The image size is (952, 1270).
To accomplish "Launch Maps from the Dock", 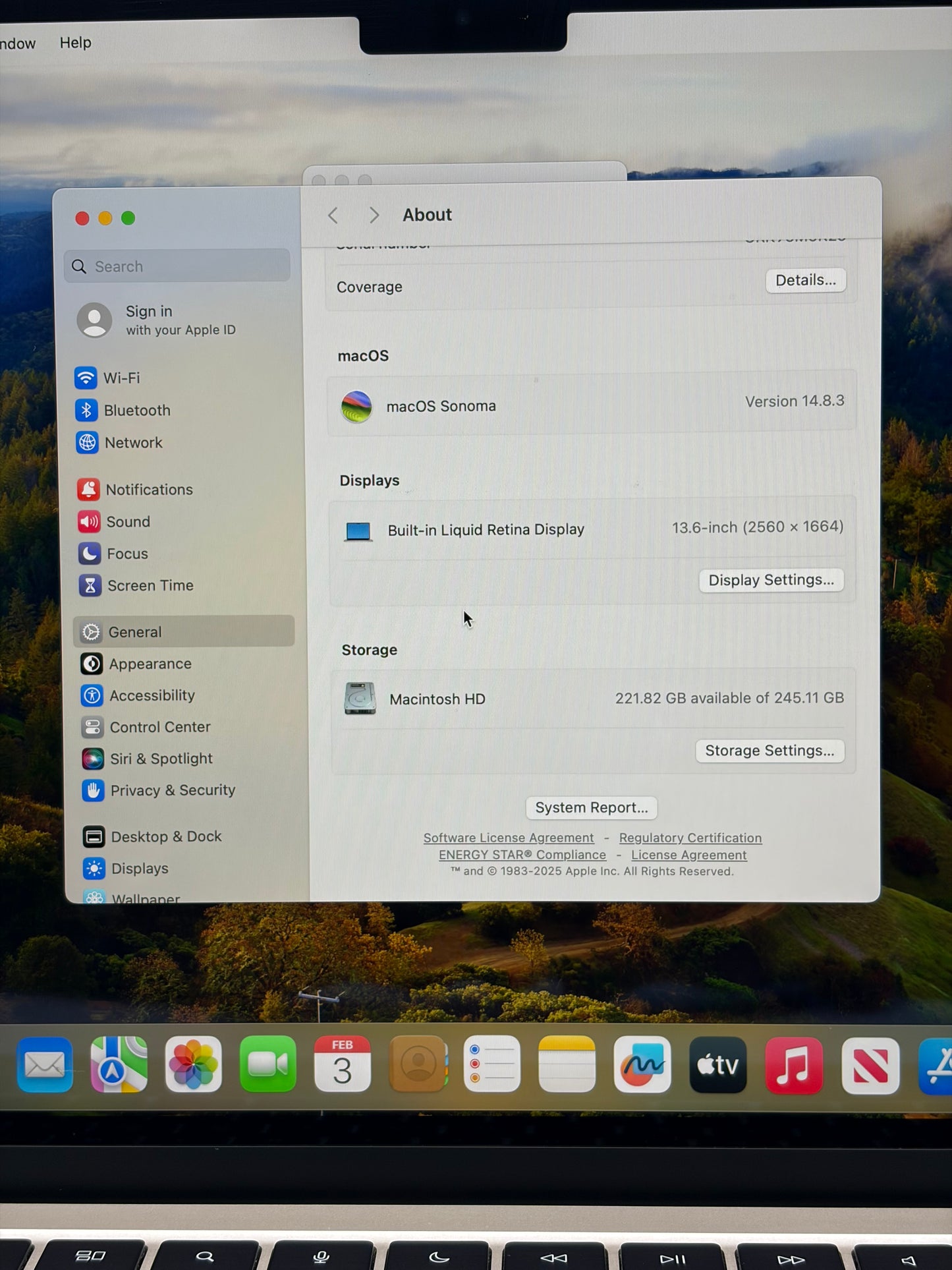I will pyautogui.click(x=119, y=1064).
